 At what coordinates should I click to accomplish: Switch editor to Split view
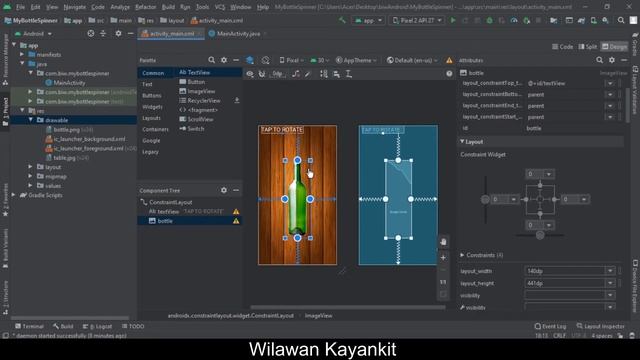point(588,47)
